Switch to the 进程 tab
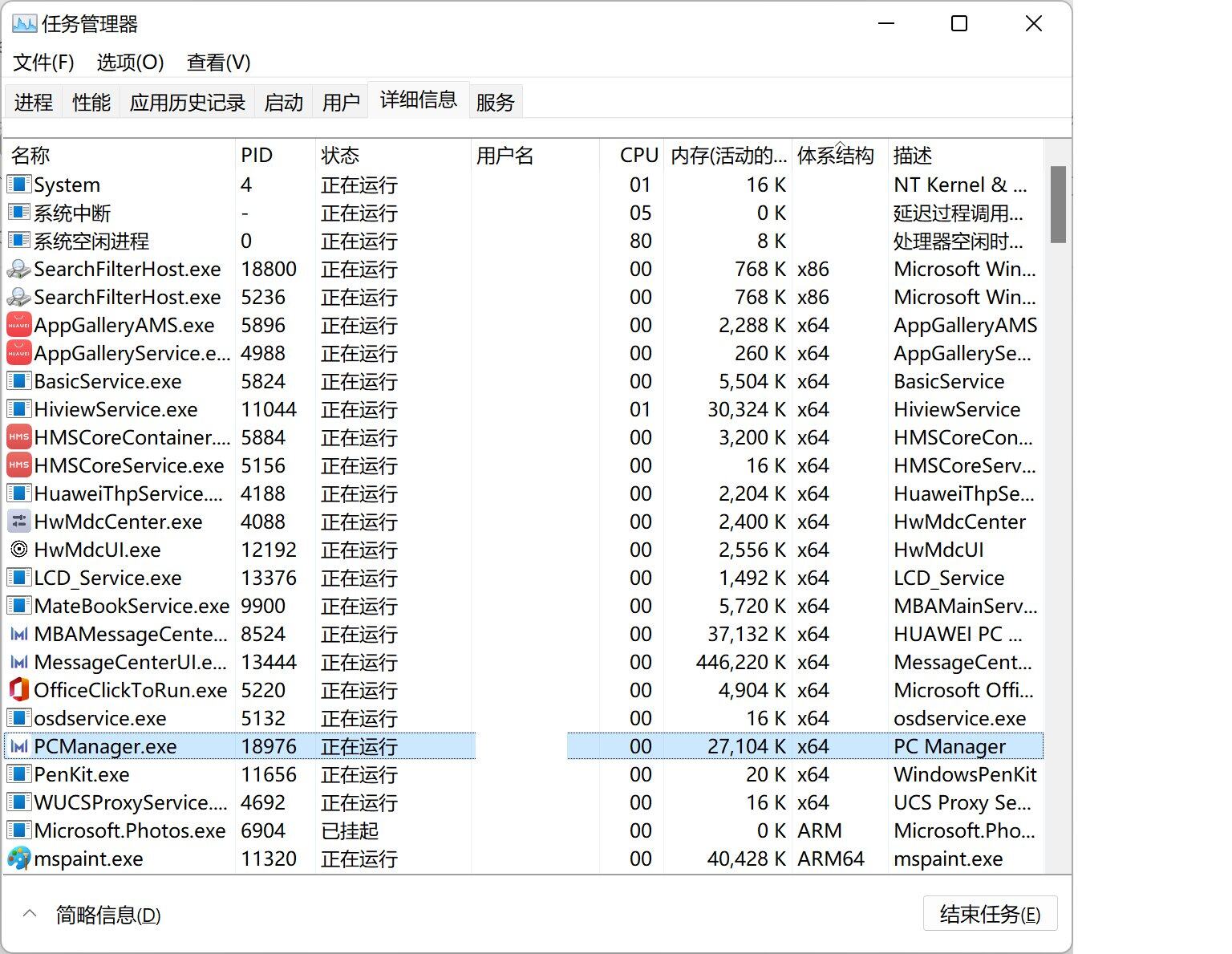 coord(34,103)
